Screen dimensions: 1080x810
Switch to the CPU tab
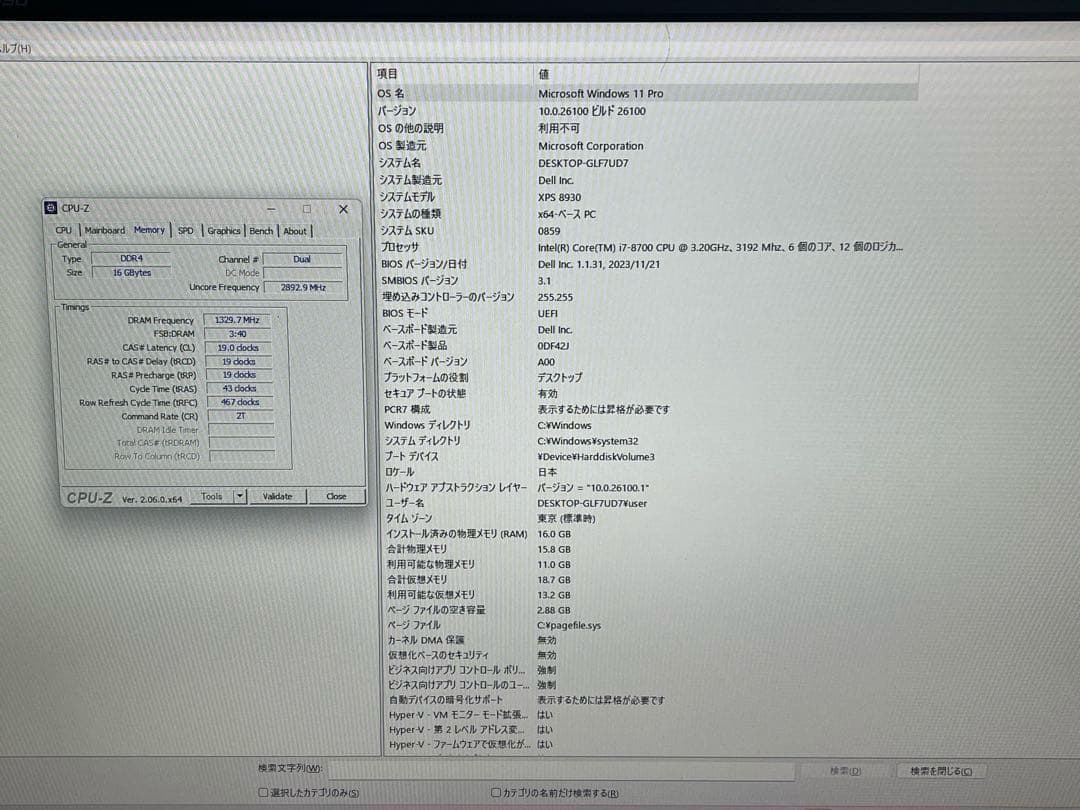tap(63, 230)
